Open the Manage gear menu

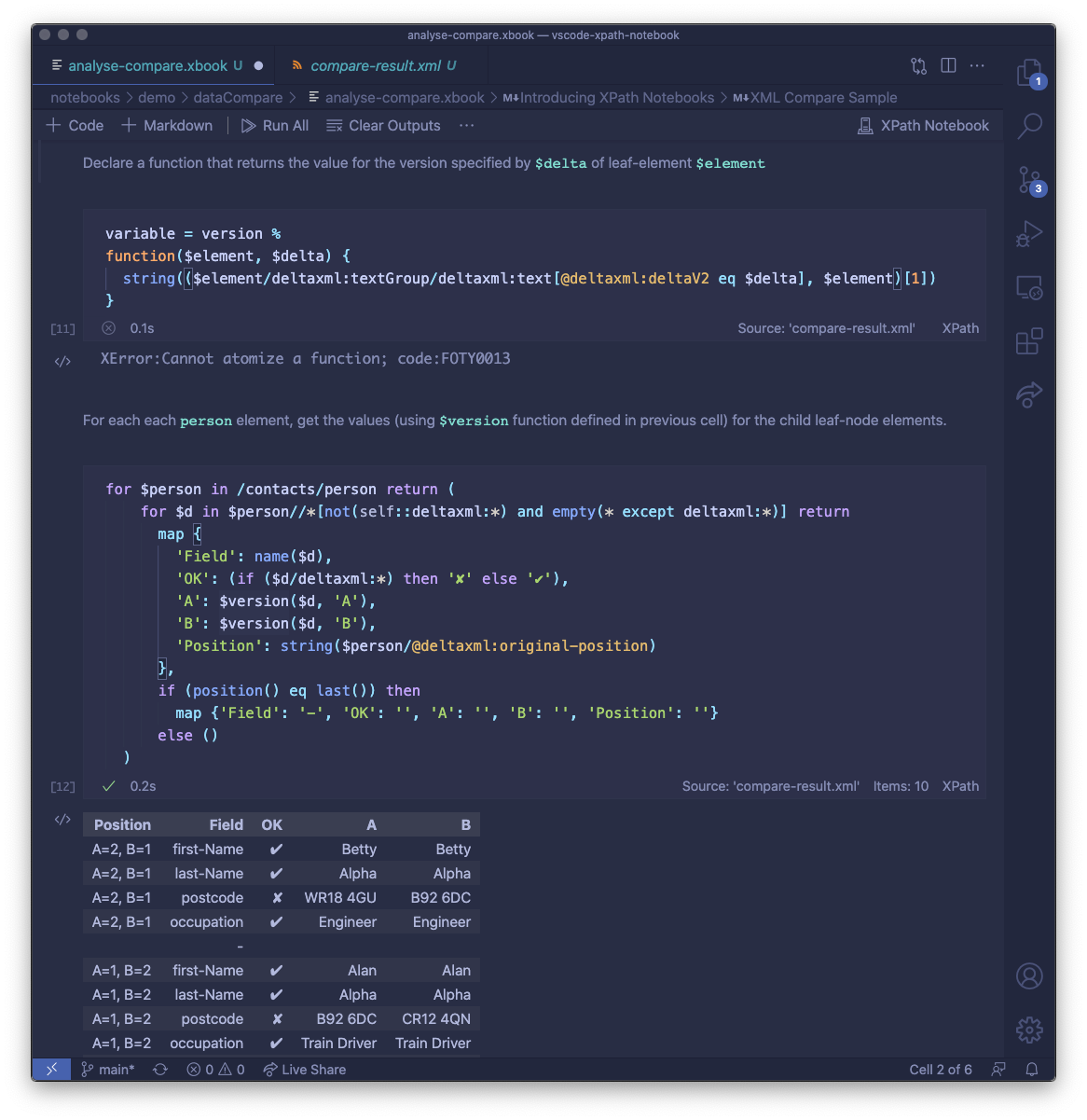coord(1029,1030)
